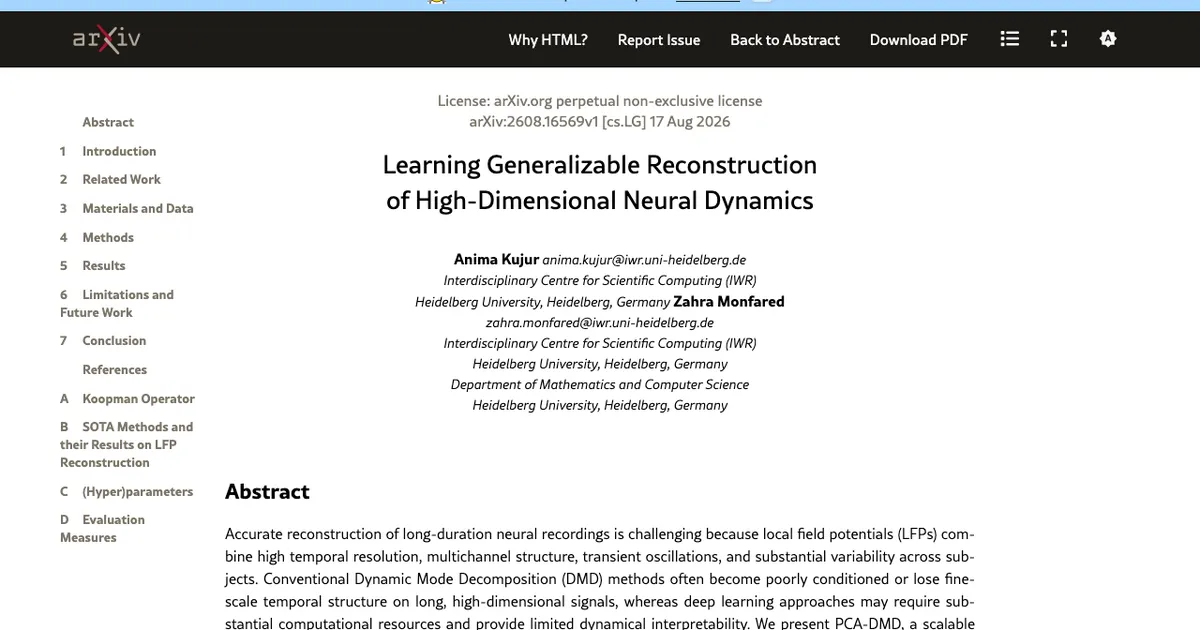Open appendix B SOTA Methods entry
1200x630 pixels.
(x=126, y=444)
